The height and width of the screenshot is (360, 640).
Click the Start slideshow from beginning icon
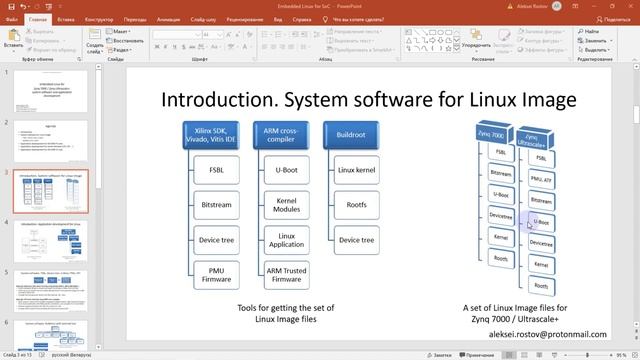coord(49,7)
